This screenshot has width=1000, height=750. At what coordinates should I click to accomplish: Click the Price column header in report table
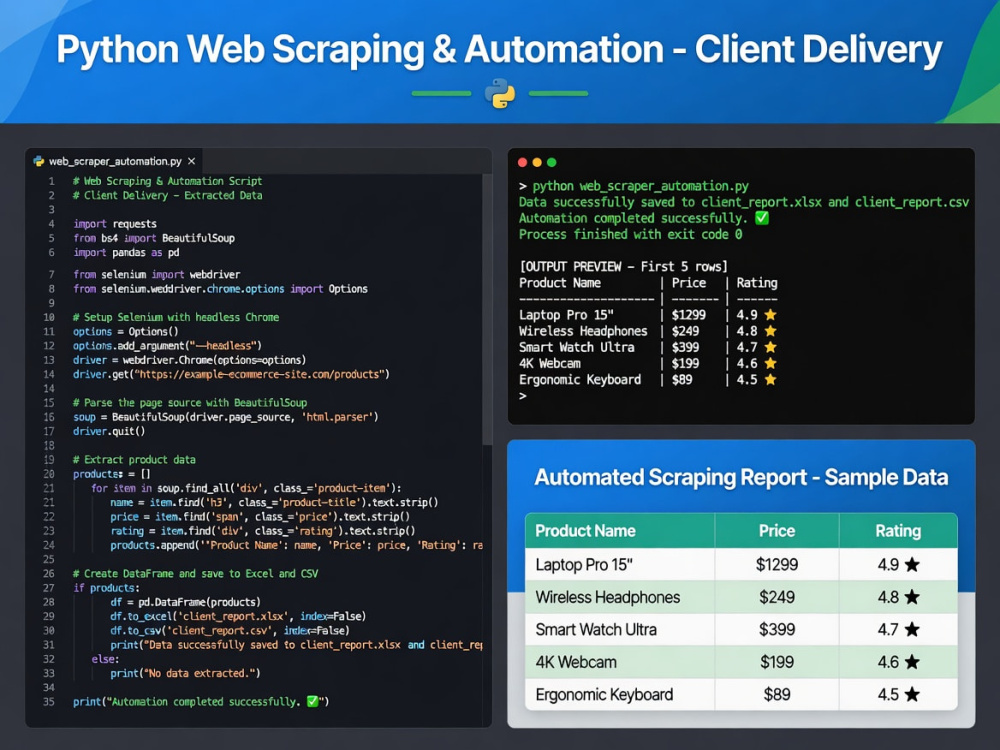(777, 531)
